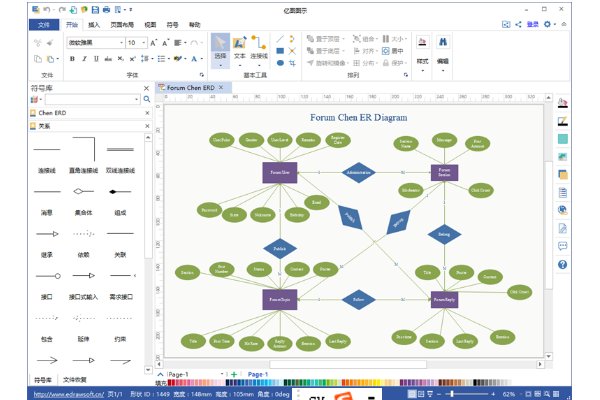Toggle bold formatting
Viewport: 600px width, 400px height.
click(72, 59)
